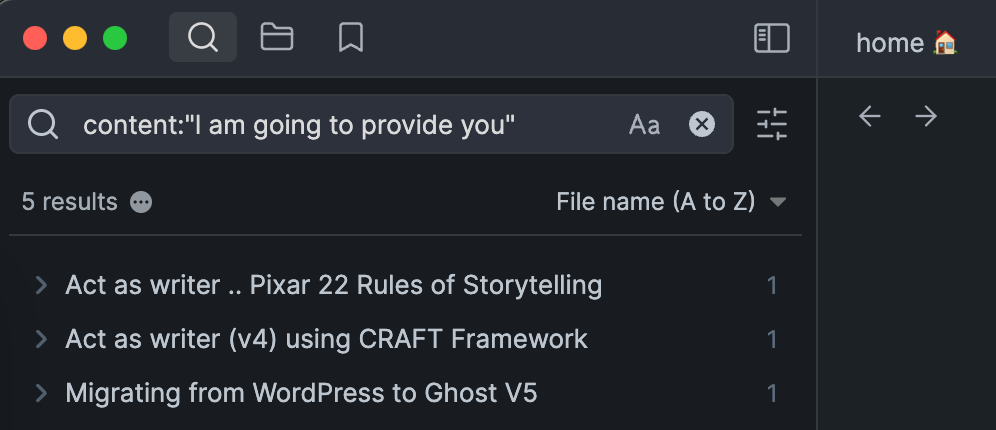Image resolution: width=996 pixels, height=430 pixels.
Task: Open search settings sliders icon
Action: [772, 124]
